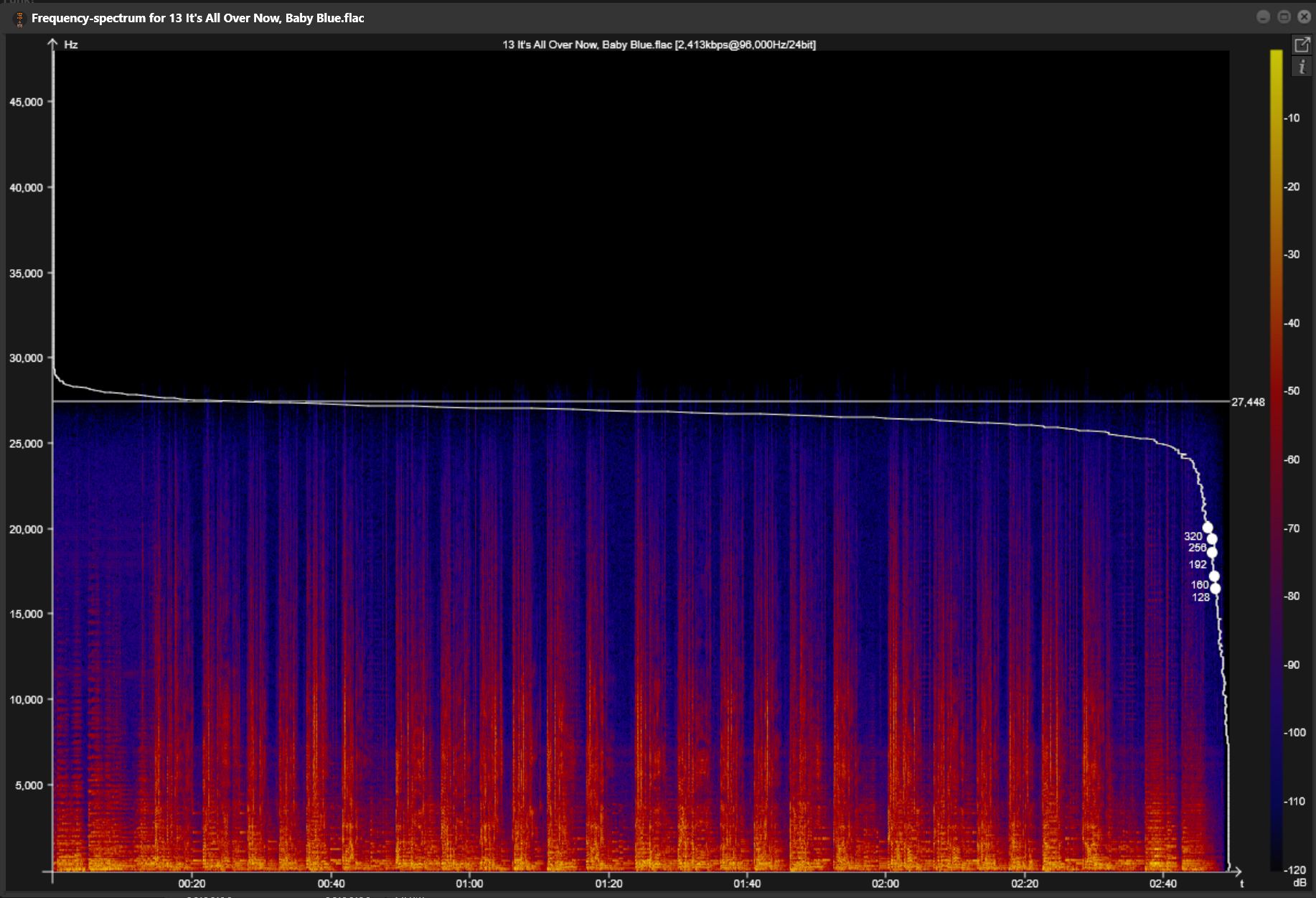The image size is (1316, 898).
Task: Click the 45,000 Hz axis label
Action: [26, 102]
